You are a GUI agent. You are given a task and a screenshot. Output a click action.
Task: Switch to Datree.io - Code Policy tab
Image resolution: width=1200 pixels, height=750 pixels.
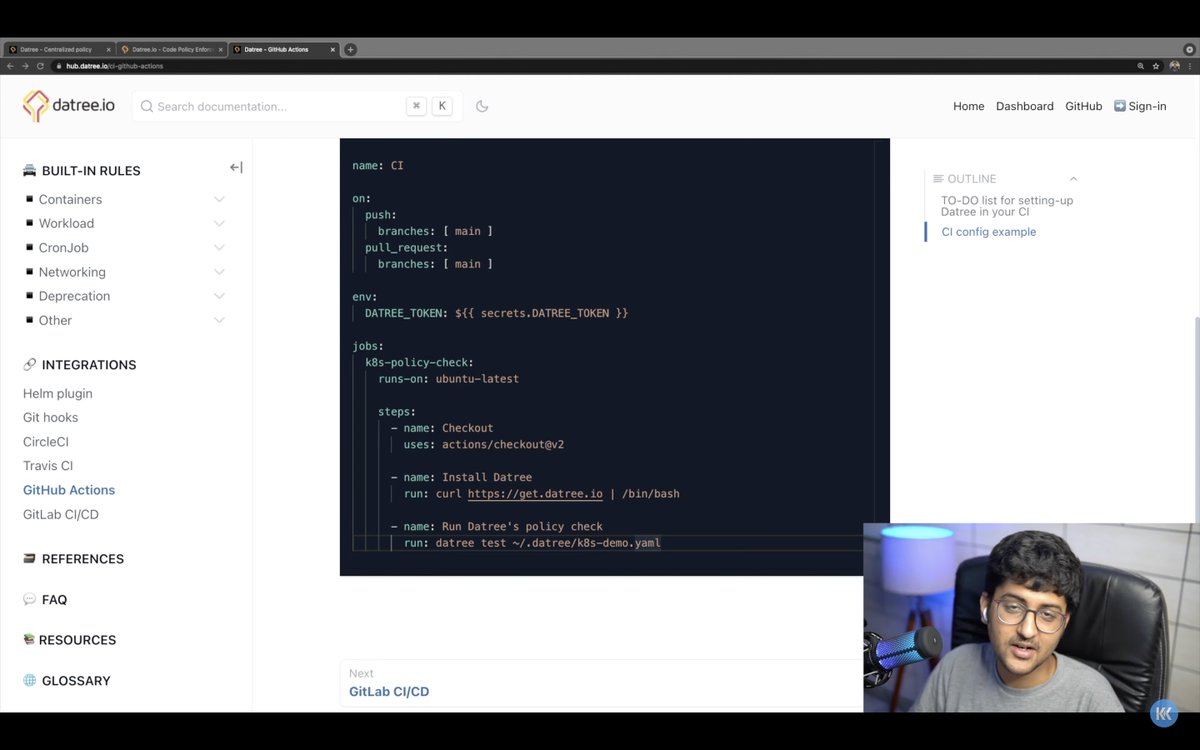click(x=173, y=49)
